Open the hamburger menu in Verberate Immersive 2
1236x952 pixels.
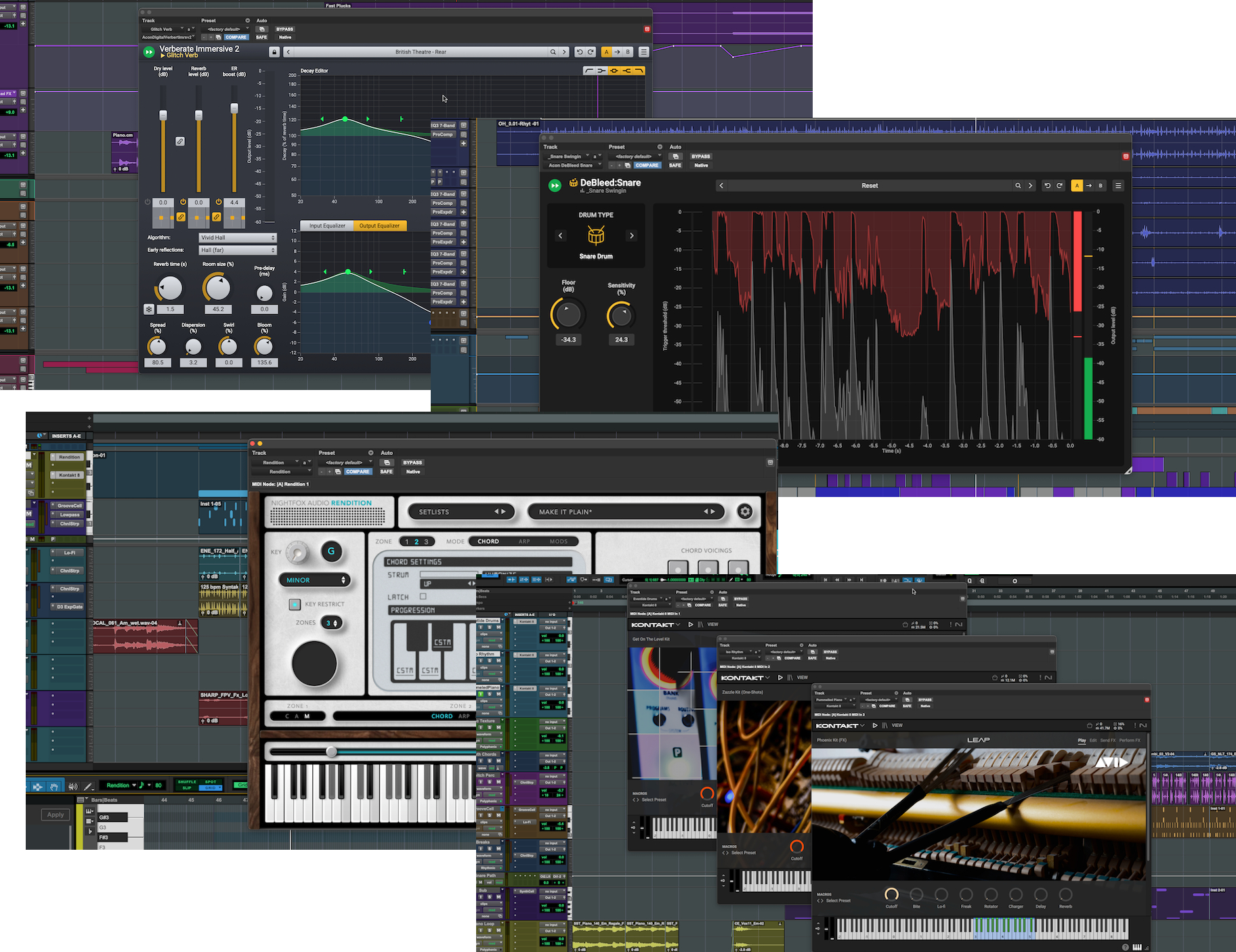tap(643, 52)
